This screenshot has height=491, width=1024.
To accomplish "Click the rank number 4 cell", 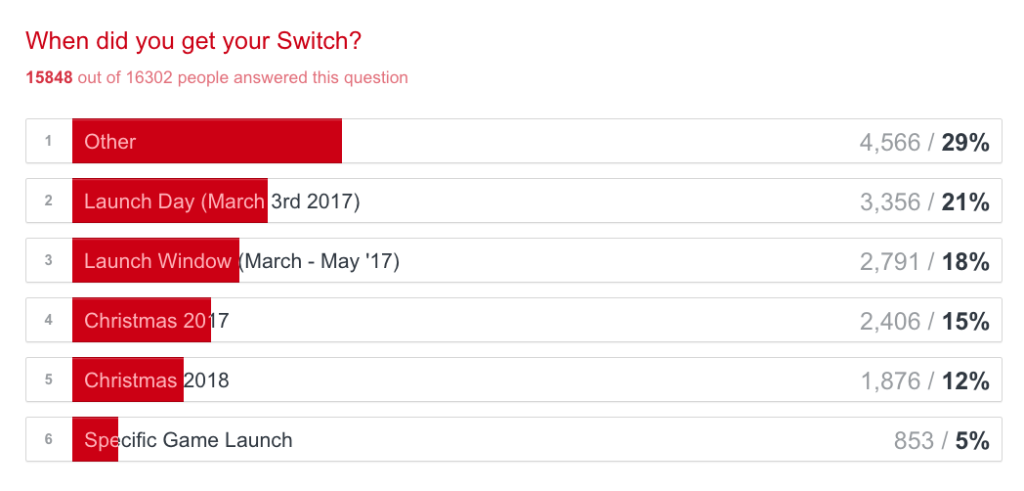I will tap(48, 321).
